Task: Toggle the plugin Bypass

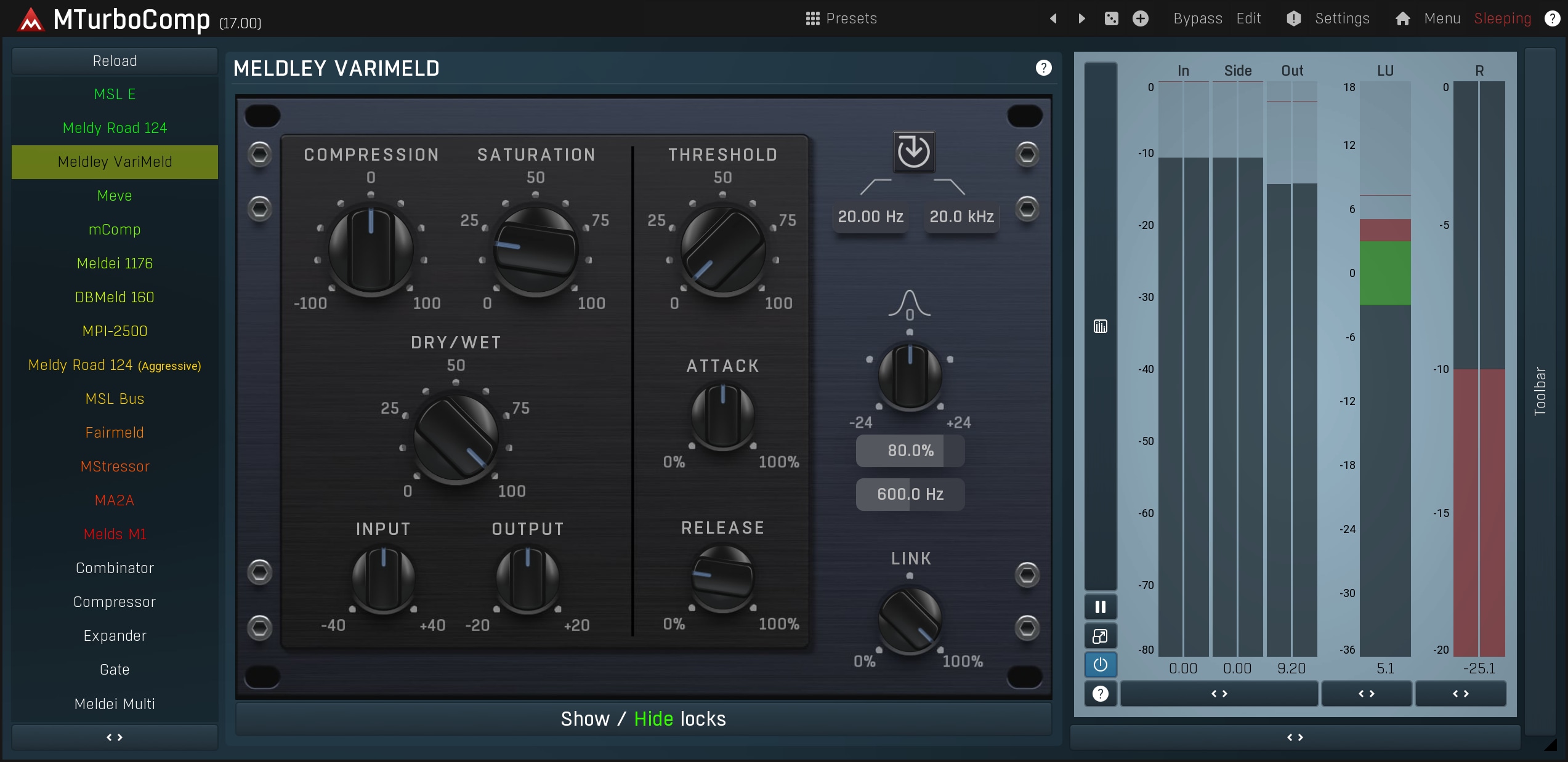Action: tap(1197, 18)
